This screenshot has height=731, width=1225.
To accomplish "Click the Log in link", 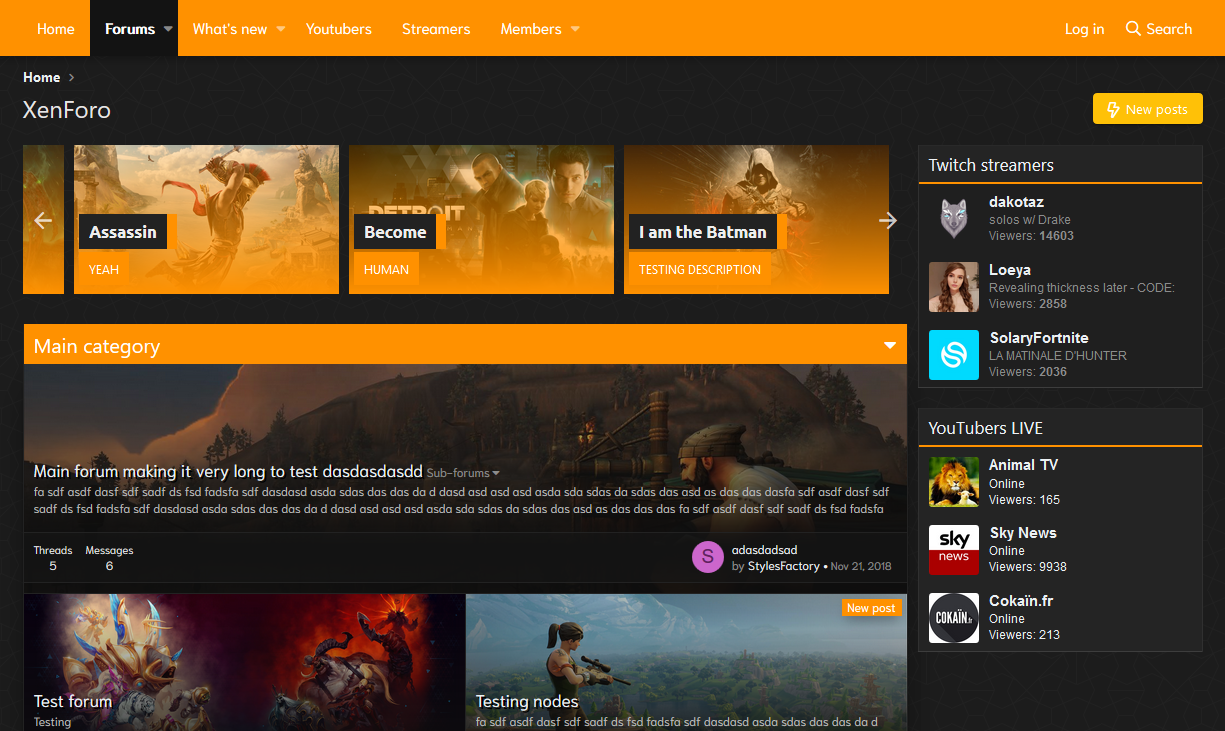I will [1084, 29].
